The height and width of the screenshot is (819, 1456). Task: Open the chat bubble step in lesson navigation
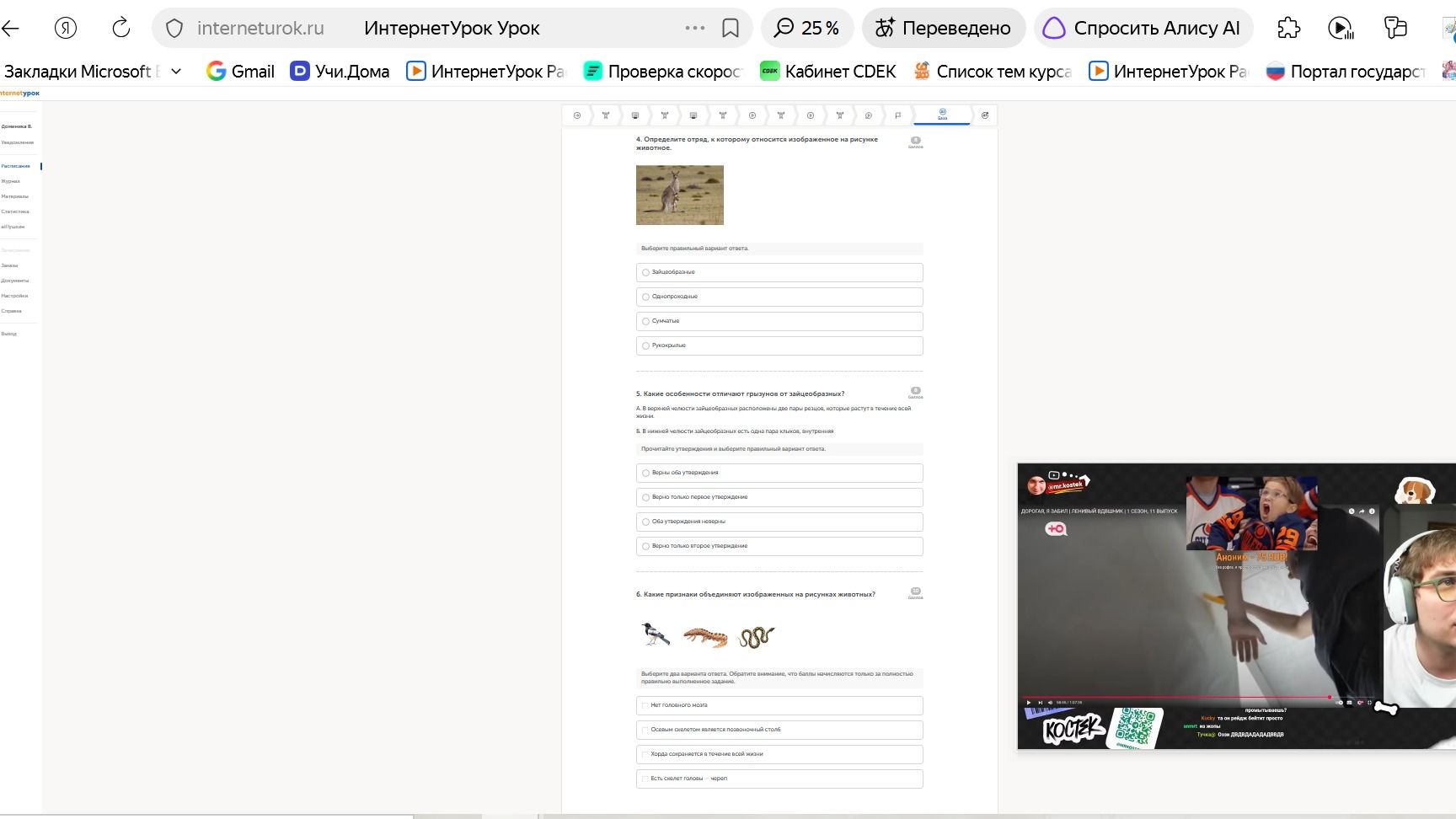tap(869, 115)
